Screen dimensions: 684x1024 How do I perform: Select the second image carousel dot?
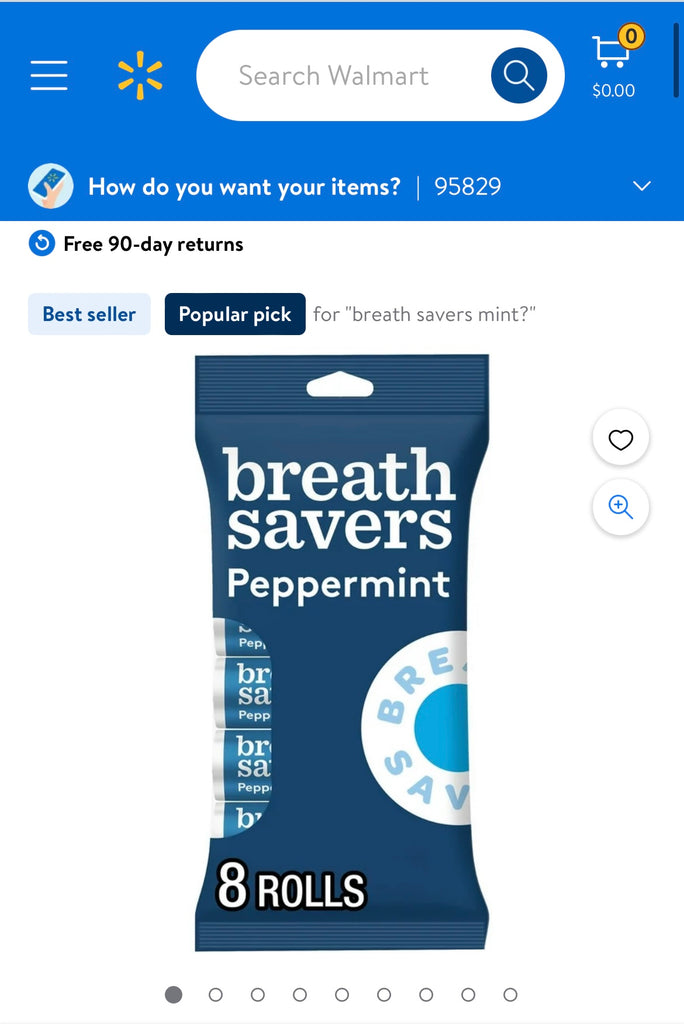(216, 995)
